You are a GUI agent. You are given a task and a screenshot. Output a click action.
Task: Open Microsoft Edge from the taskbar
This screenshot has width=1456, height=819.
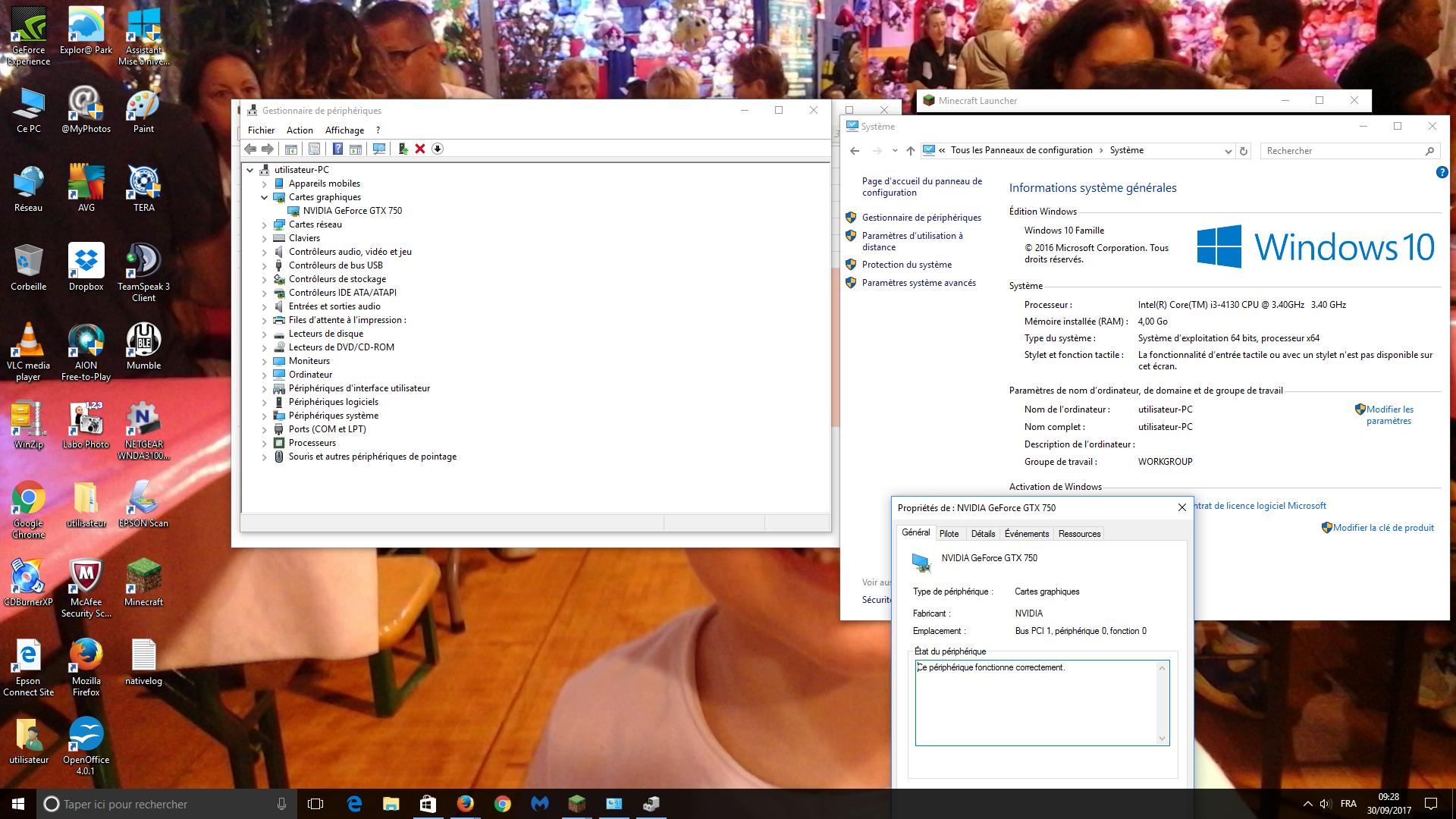(354, 804)
